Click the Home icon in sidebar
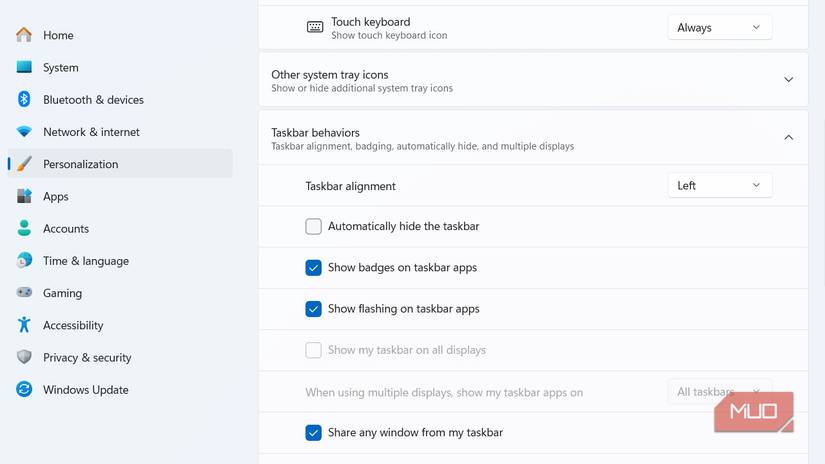Viewport: 825px width, 464px height. (24, 35)
